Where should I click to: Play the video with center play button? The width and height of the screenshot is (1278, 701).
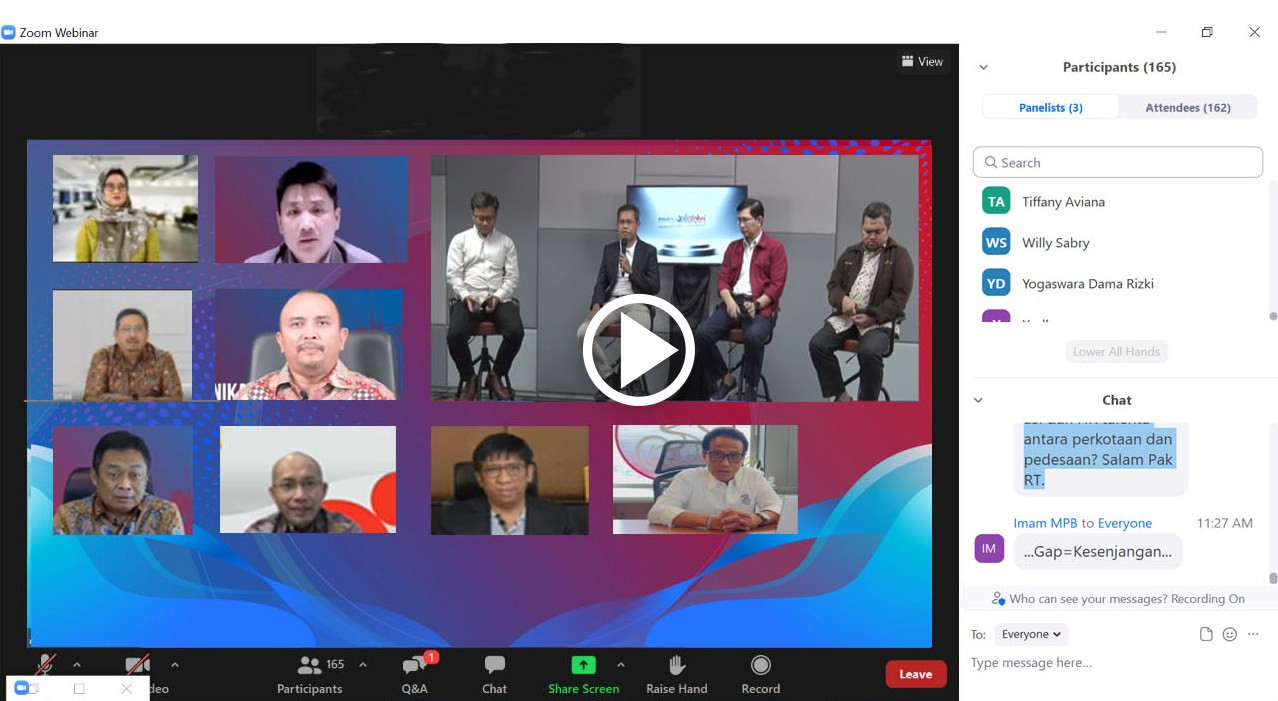click(x=639, y=350)
